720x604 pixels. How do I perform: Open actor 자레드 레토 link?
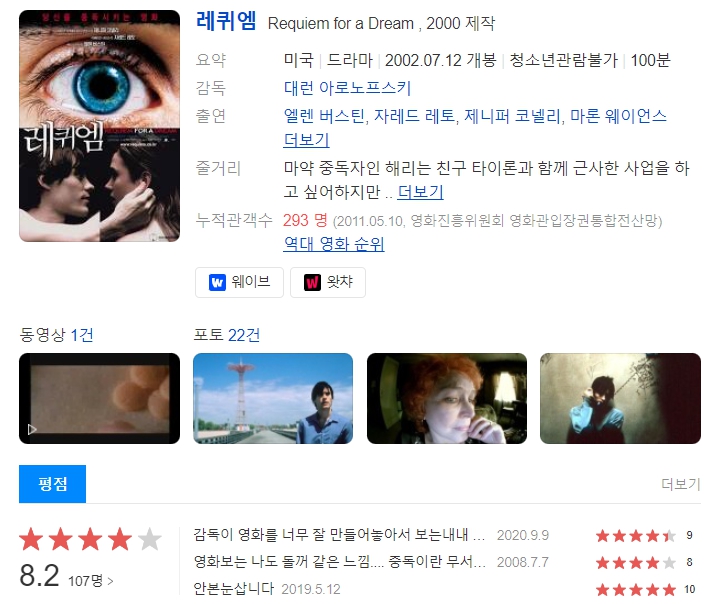414,116
